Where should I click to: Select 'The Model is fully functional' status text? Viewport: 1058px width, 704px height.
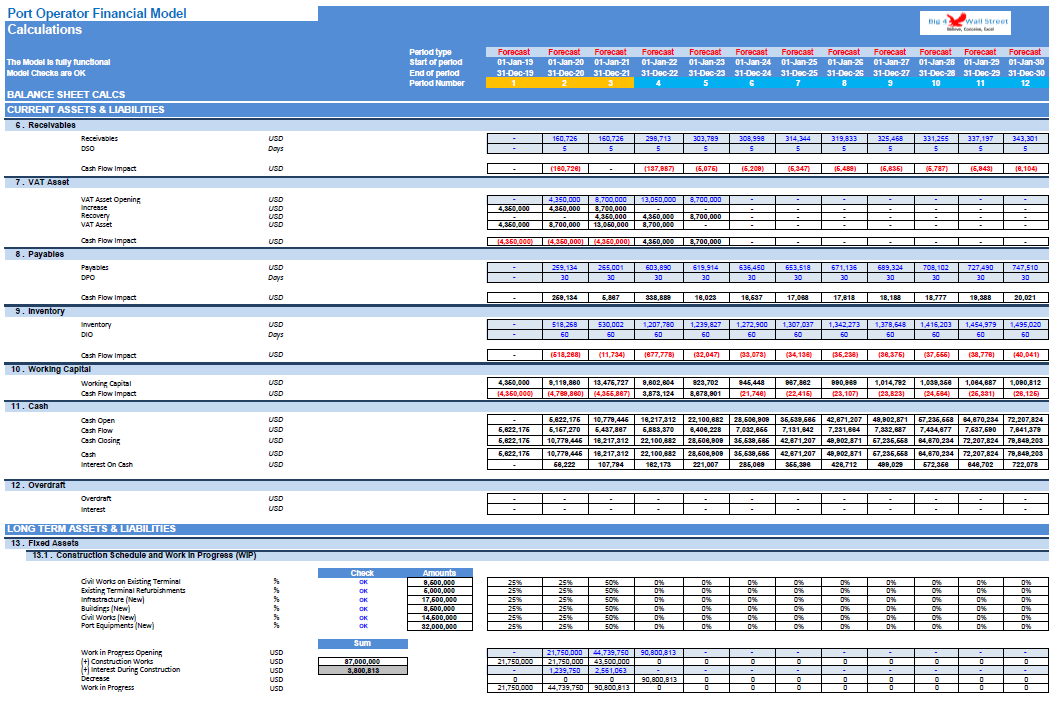[x=58, y=62]
